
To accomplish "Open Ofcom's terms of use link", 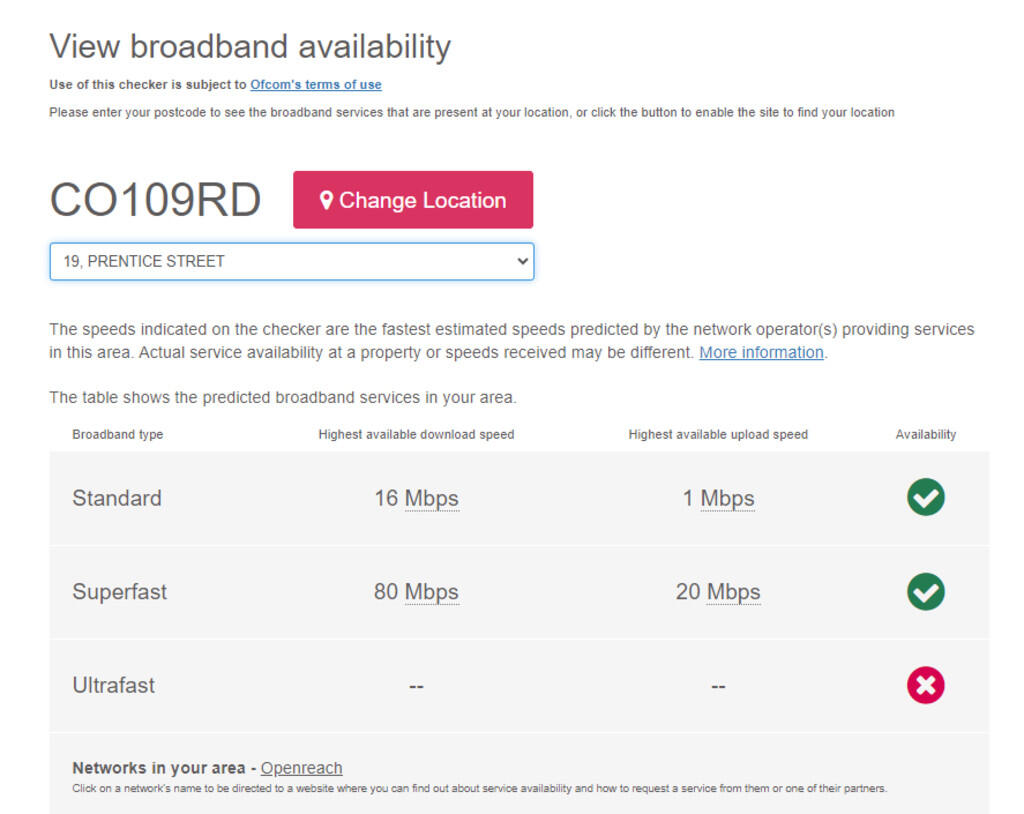I will point(316,85).
